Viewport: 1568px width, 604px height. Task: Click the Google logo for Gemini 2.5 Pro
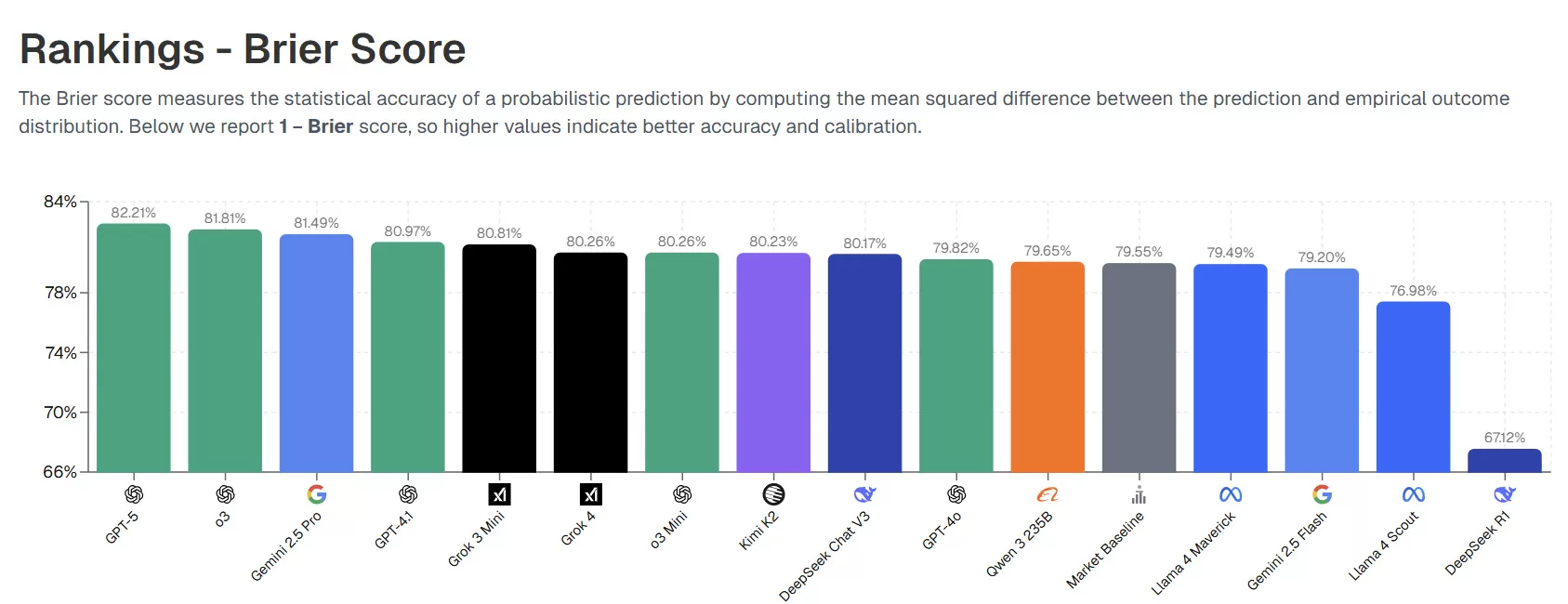(x=317, y=494)
